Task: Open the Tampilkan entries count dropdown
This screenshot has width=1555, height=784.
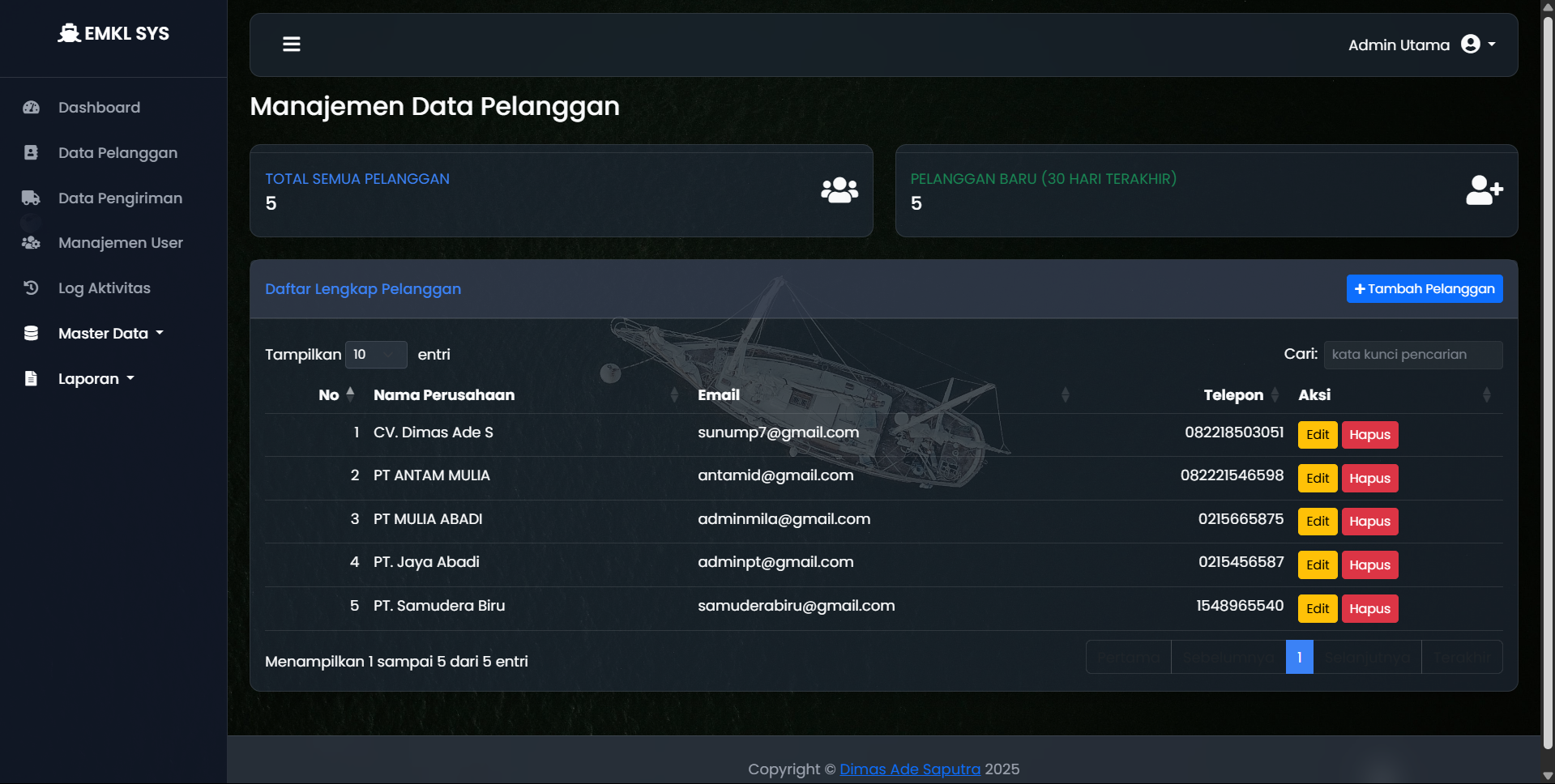Action: point(376,355)
